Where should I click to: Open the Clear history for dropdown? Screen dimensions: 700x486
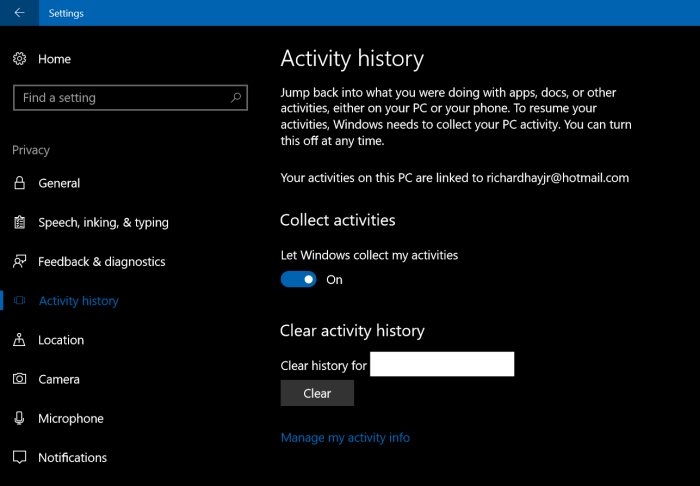442,364
